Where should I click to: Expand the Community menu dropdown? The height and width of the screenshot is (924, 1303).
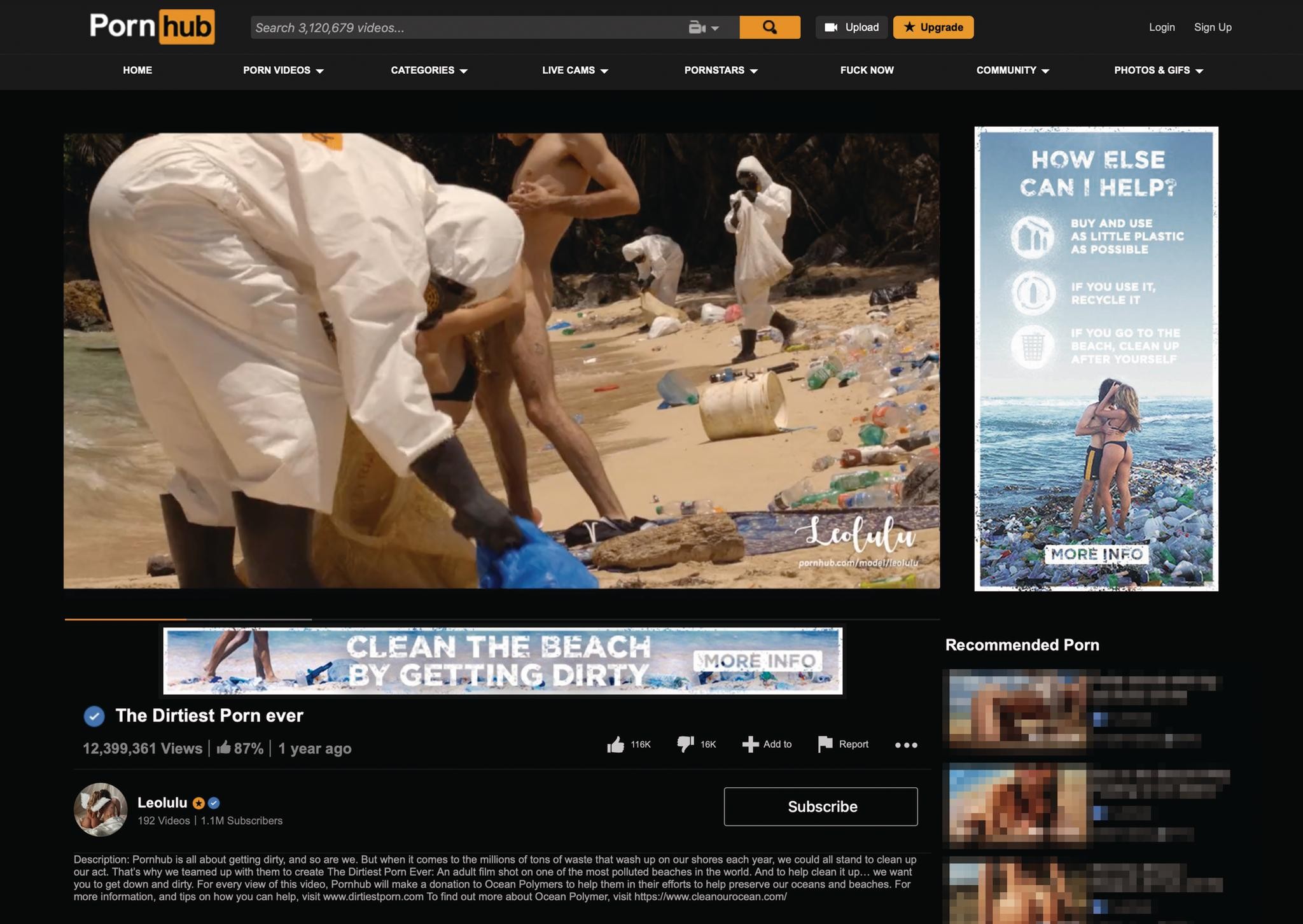coord(1012,71)
